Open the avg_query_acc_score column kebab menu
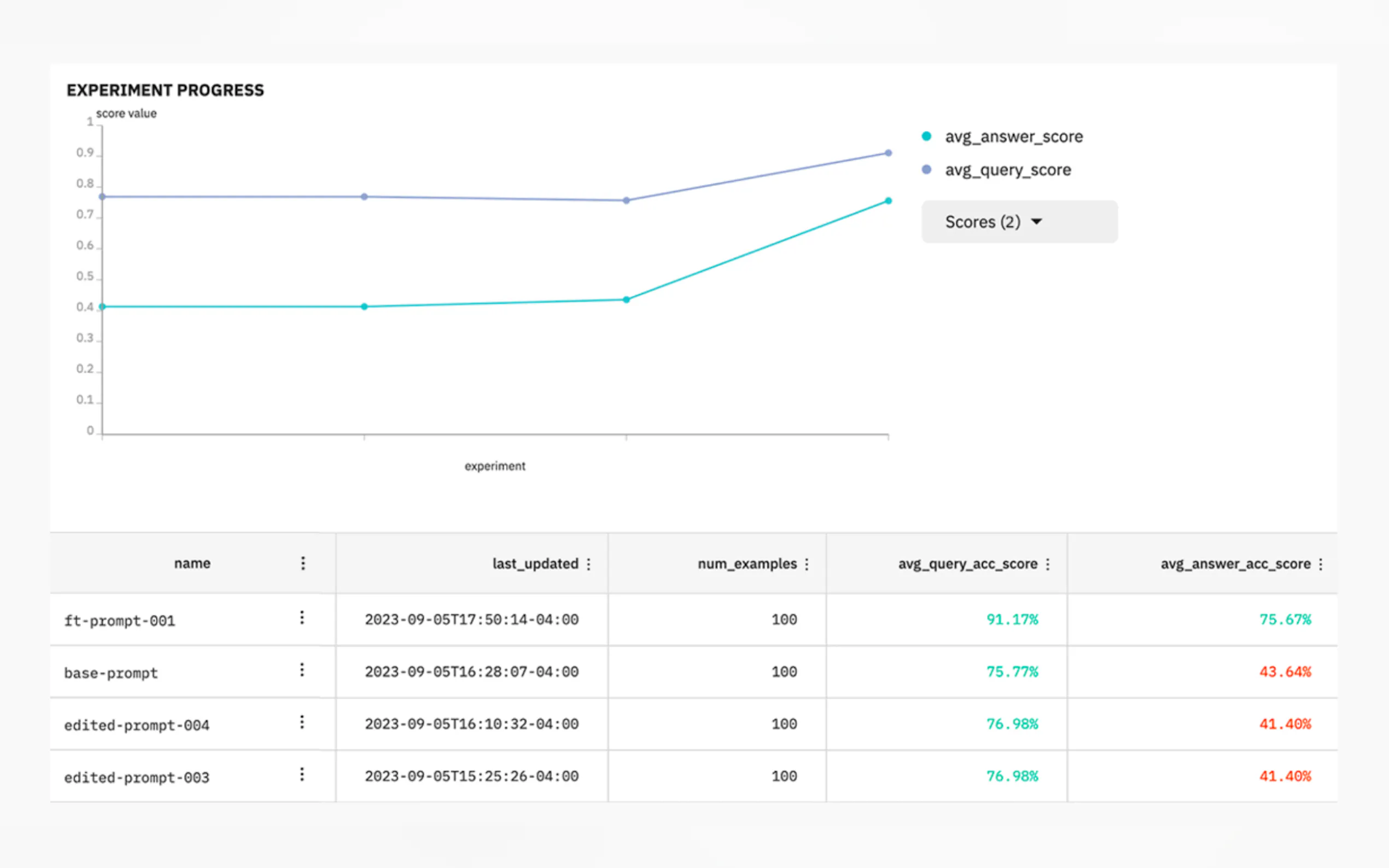This screenshot has width=1389, height=868. [x=1048, y=564]
